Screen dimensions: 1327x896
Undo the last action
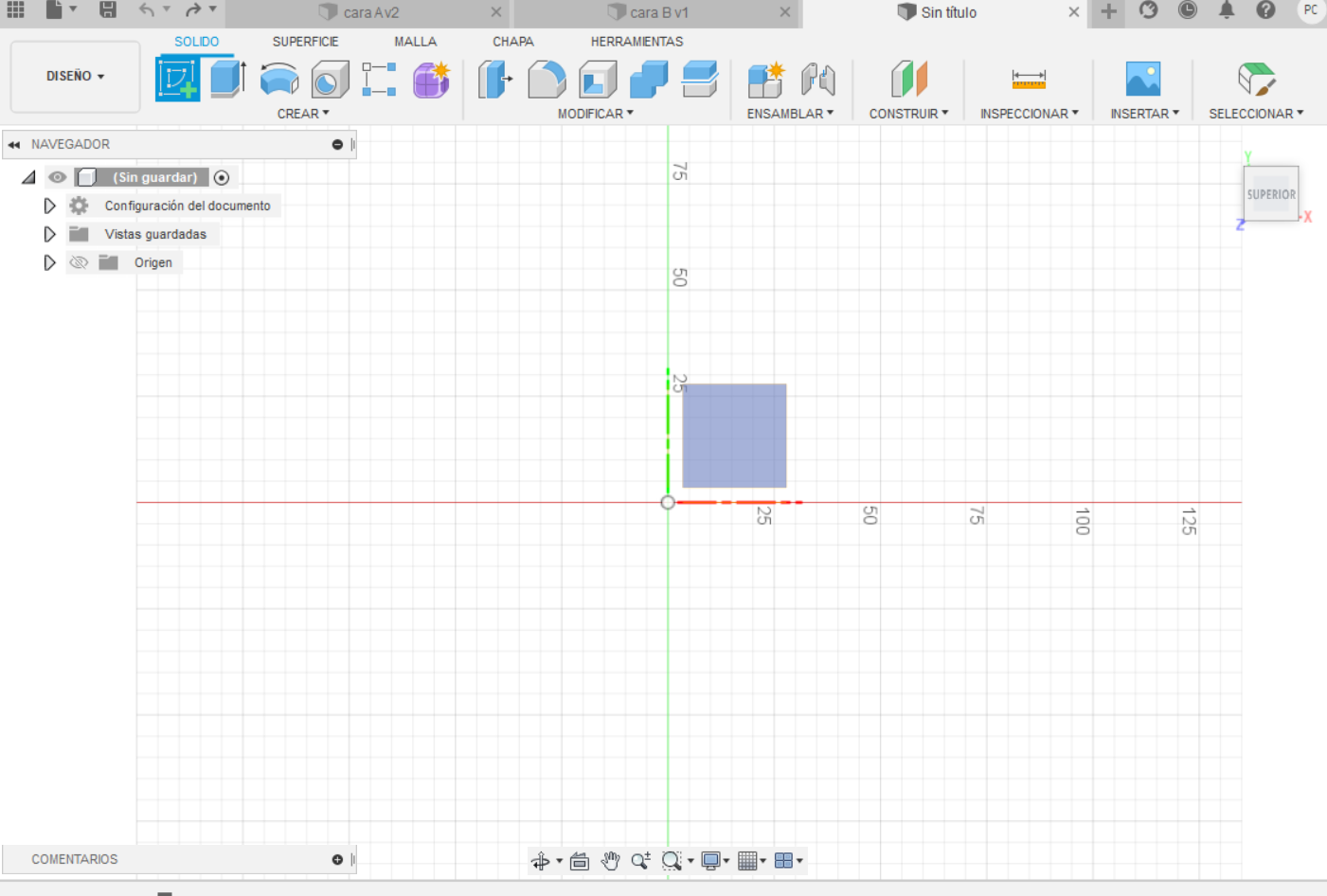[x=146, y=10]
